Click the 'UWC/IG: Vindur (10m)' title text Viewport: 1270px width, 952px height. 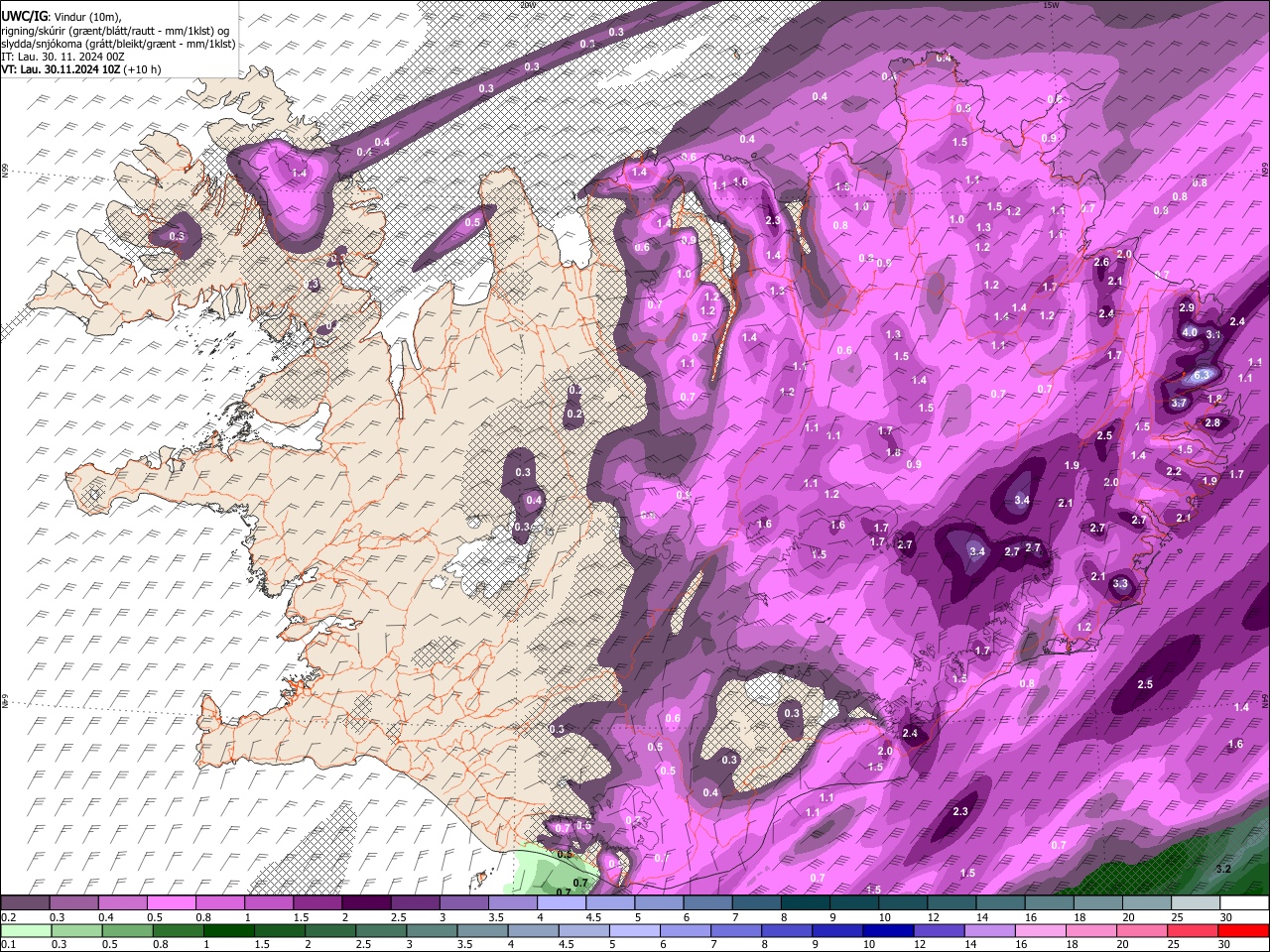[x=61, y=15]
